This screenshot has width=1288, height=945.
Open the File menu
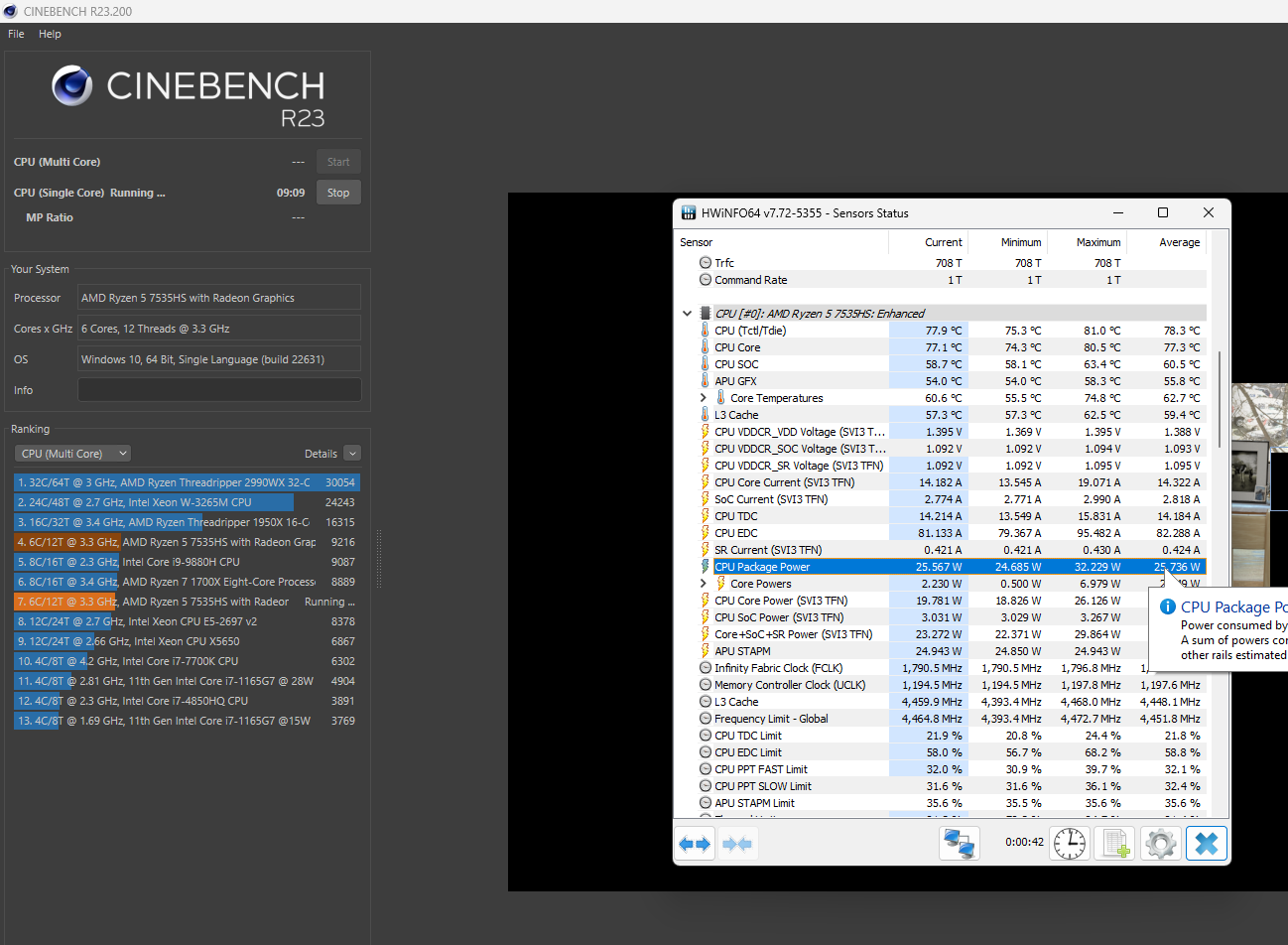(16, 34)
